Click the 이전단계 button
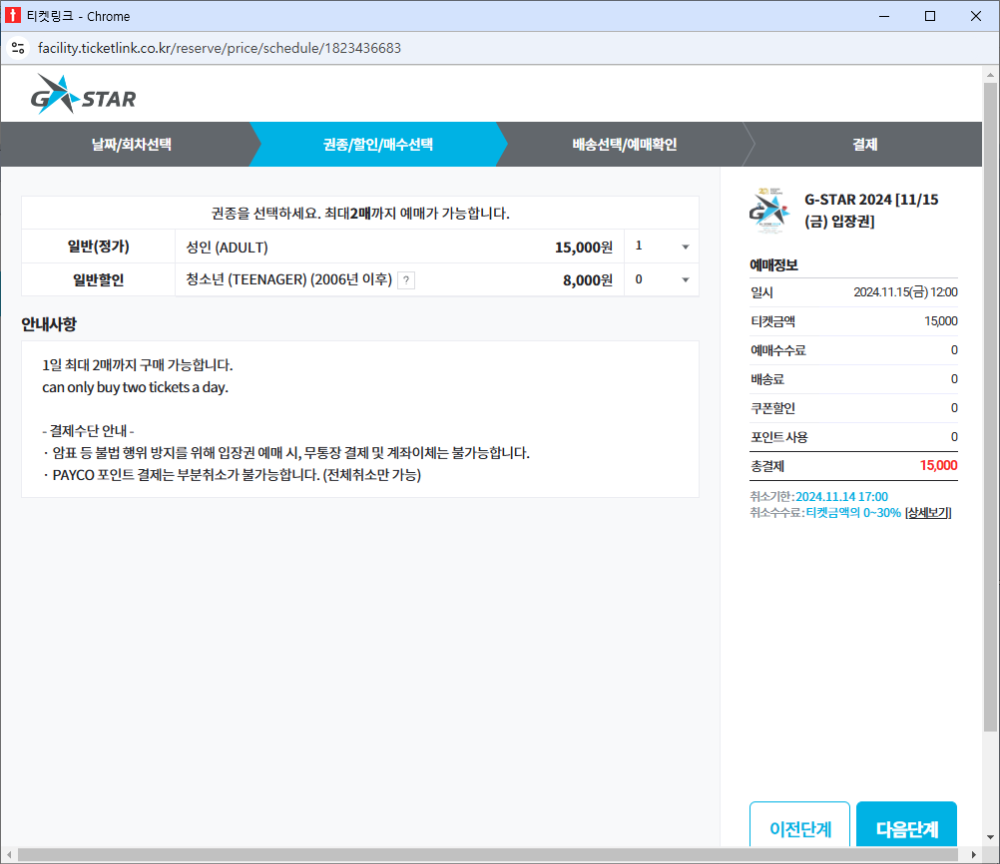Image resolution: width=1000 pixels, height=864 pixels. point(800,826)
